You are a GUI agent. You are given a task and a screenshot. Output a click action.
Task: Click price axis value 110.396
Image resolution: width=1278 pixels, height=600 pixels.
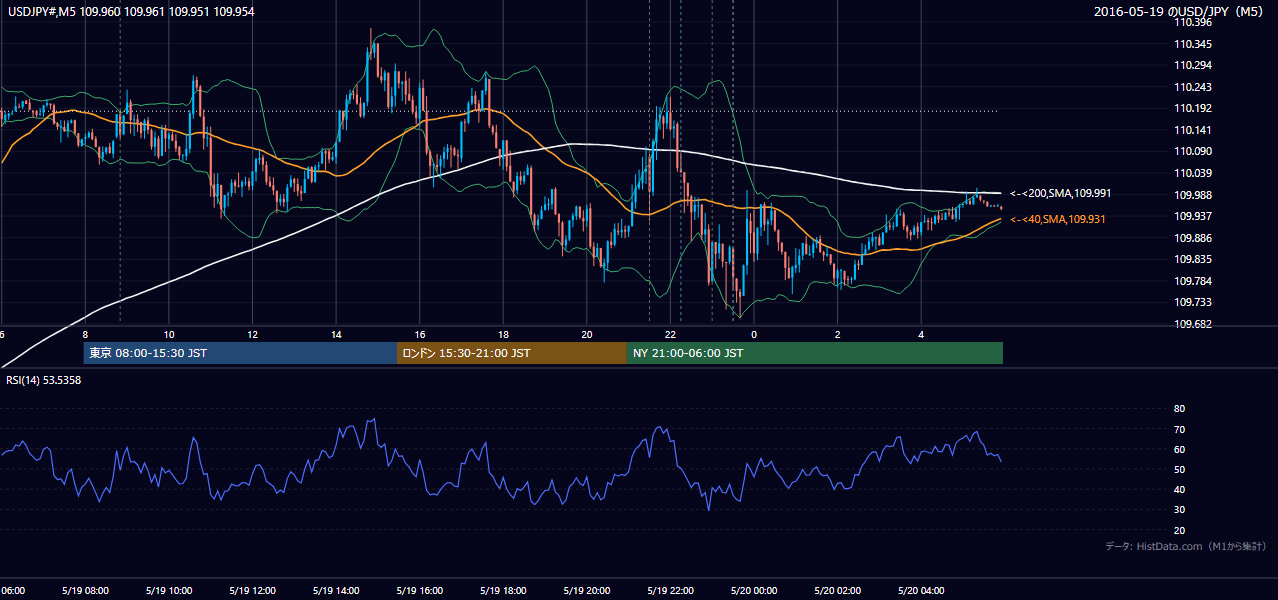pyautogui.click(x=1194, y=23)
